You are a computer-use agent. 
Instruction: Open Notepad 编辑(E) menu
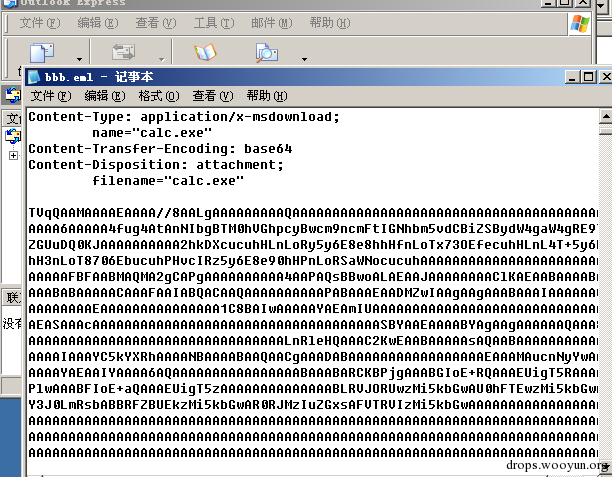tap(105, 96)
